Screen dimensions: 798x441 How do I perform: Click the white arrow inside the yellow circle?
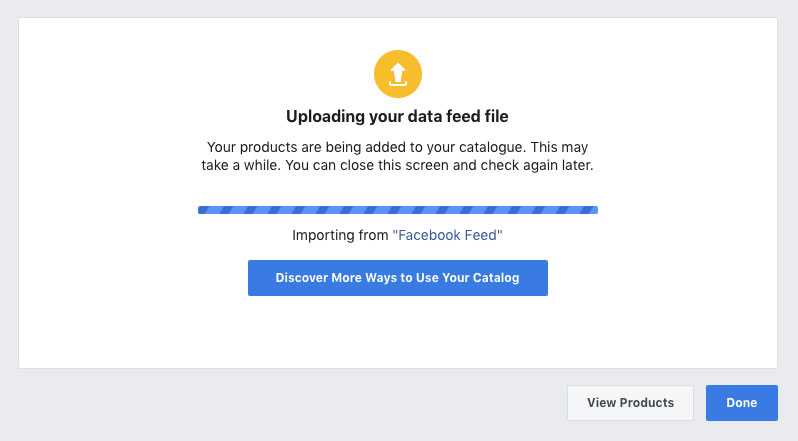(x=397, y=74)
